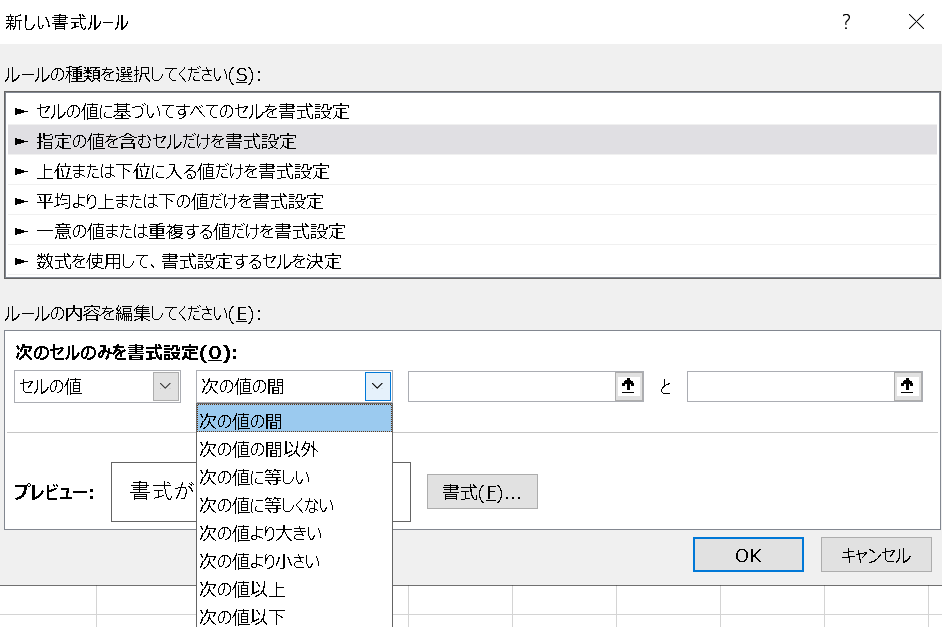Pick 次の値に等しくない from dropdown list

294,505
